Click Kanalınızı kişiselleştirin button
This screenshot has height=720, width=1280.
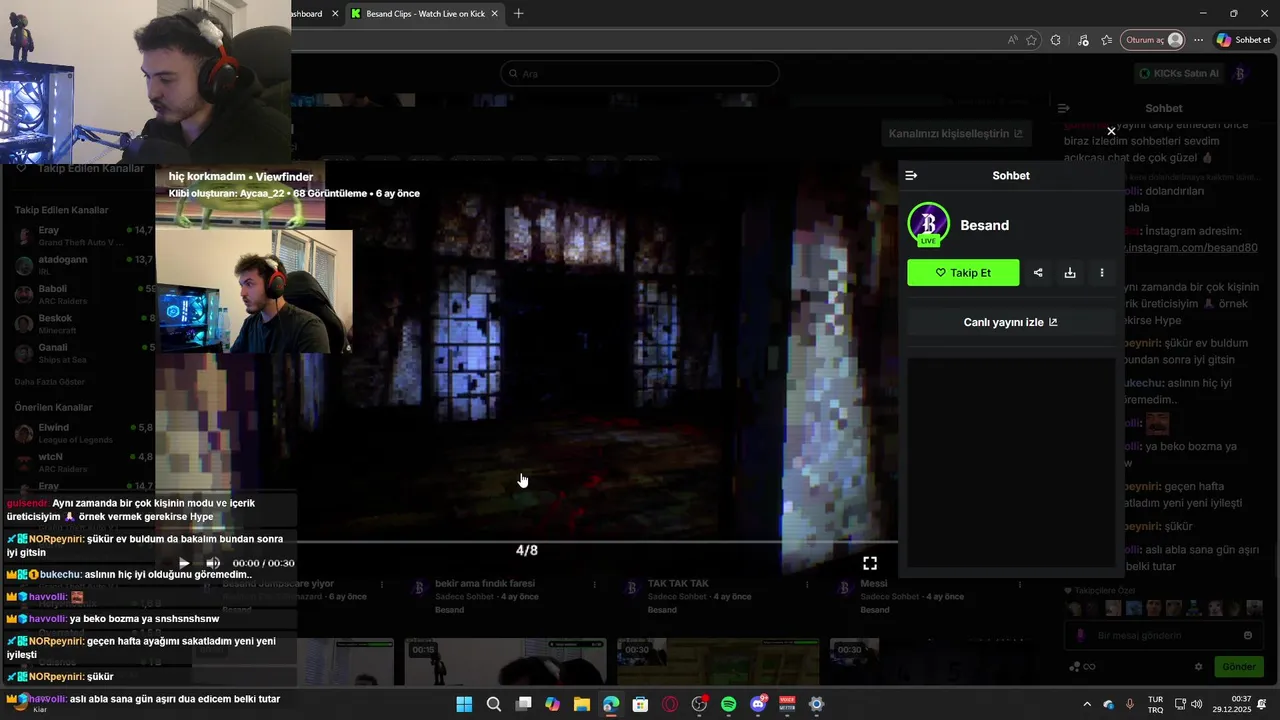click(x=957, y=134)
